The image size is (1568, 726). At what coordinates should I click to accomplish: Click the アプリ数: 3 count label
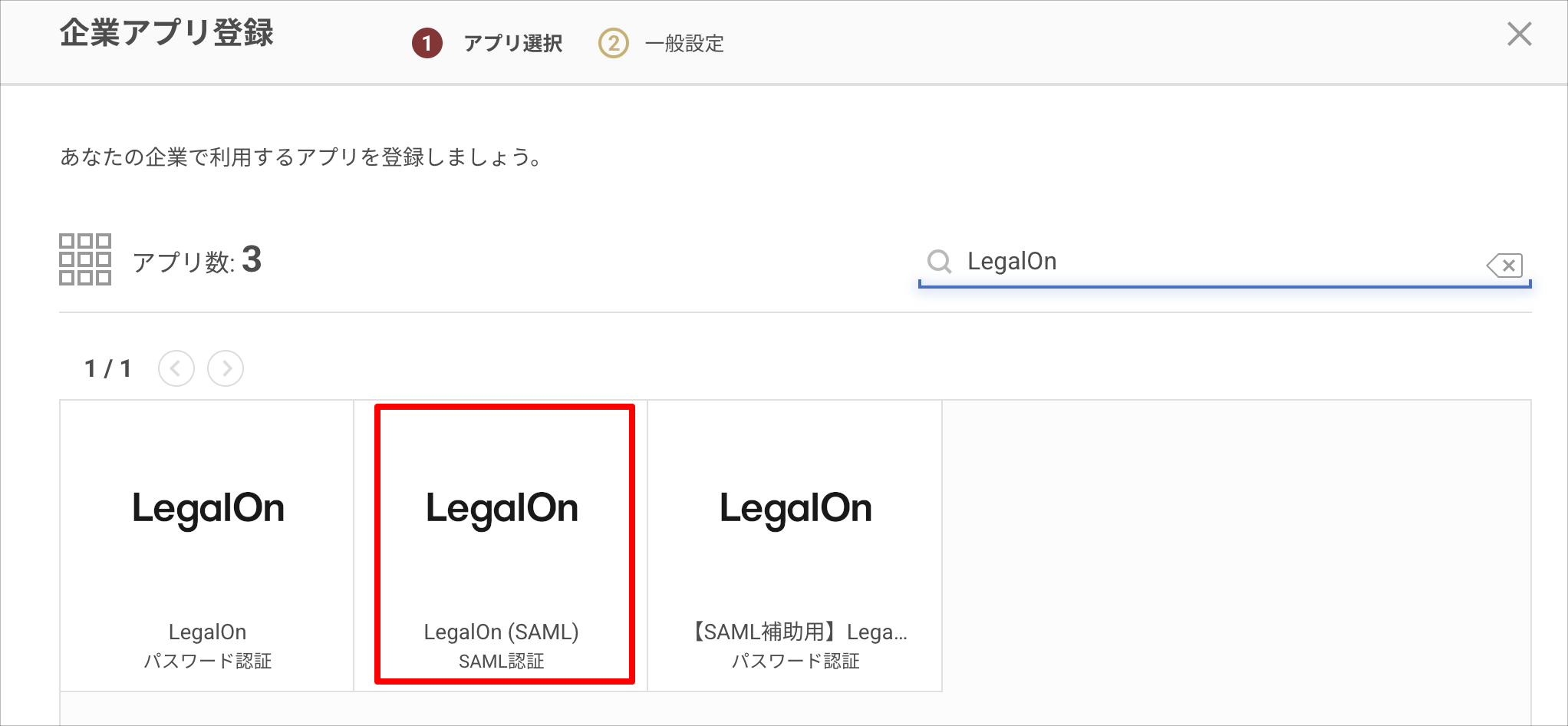tap(197, 260)
